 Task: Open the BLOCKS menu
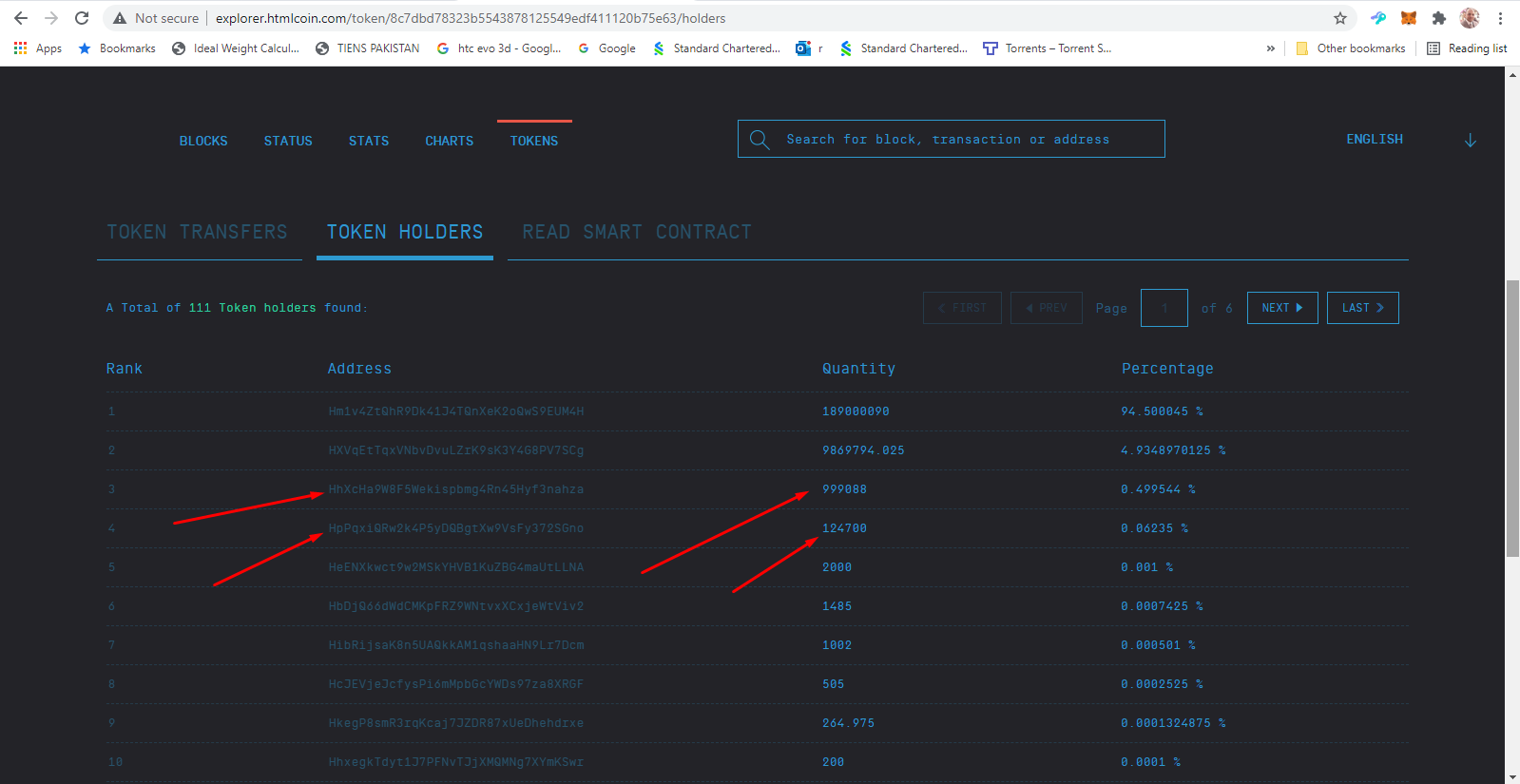203,141
